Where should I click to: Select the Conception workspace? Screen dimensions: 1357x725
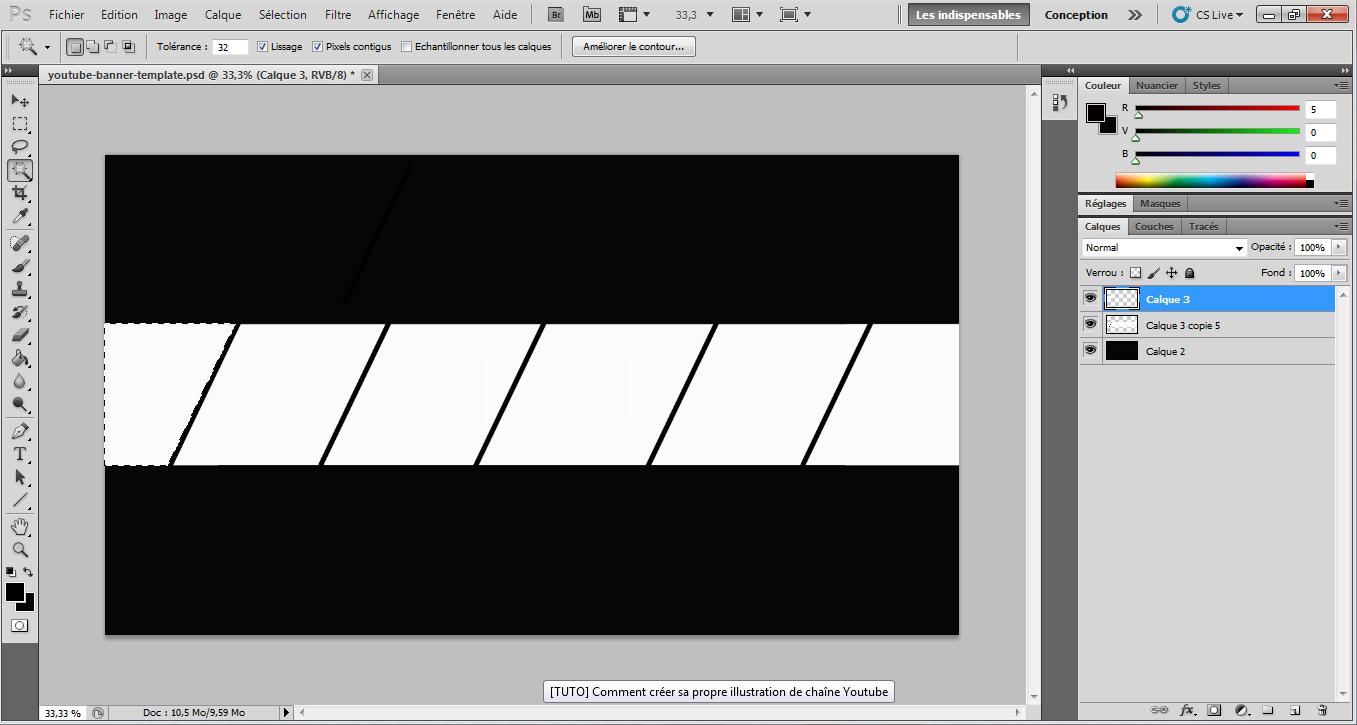coord(1076,15)
